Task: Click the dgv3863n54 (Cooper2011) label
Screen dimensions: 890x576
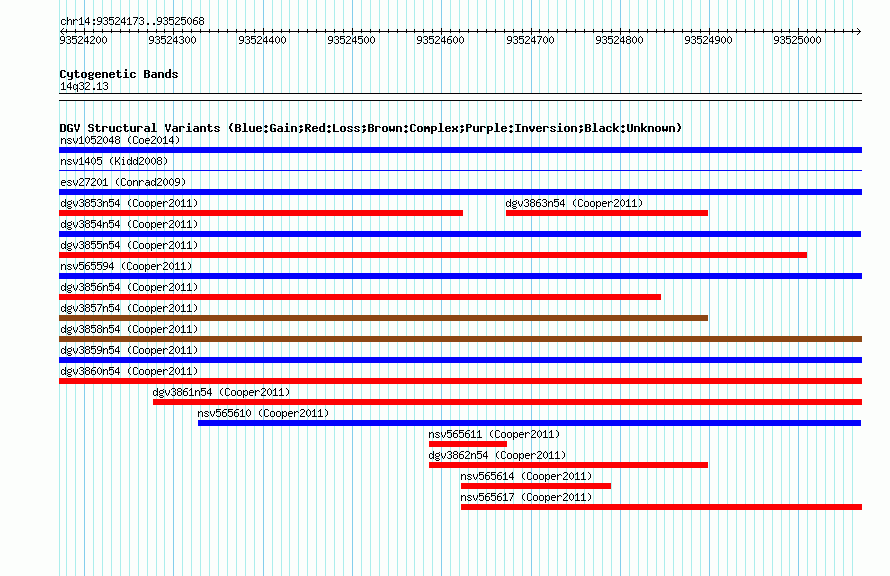Action: pyautogui.click(x=574, y=203)
